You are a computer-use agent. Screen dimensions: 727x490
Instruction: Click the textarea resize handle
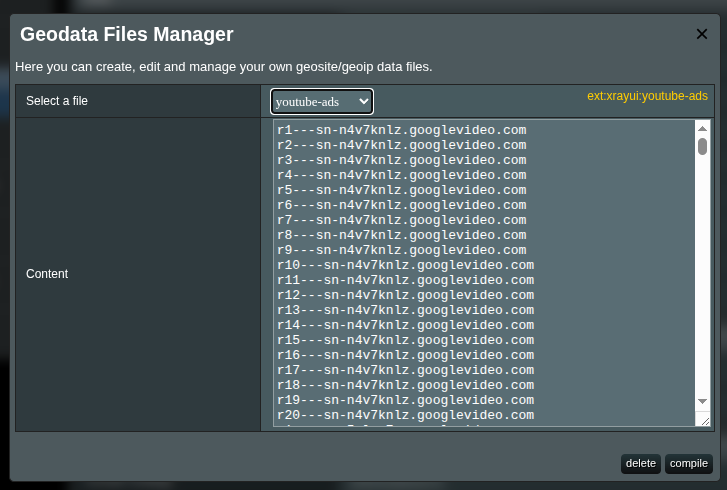point(705,421)
